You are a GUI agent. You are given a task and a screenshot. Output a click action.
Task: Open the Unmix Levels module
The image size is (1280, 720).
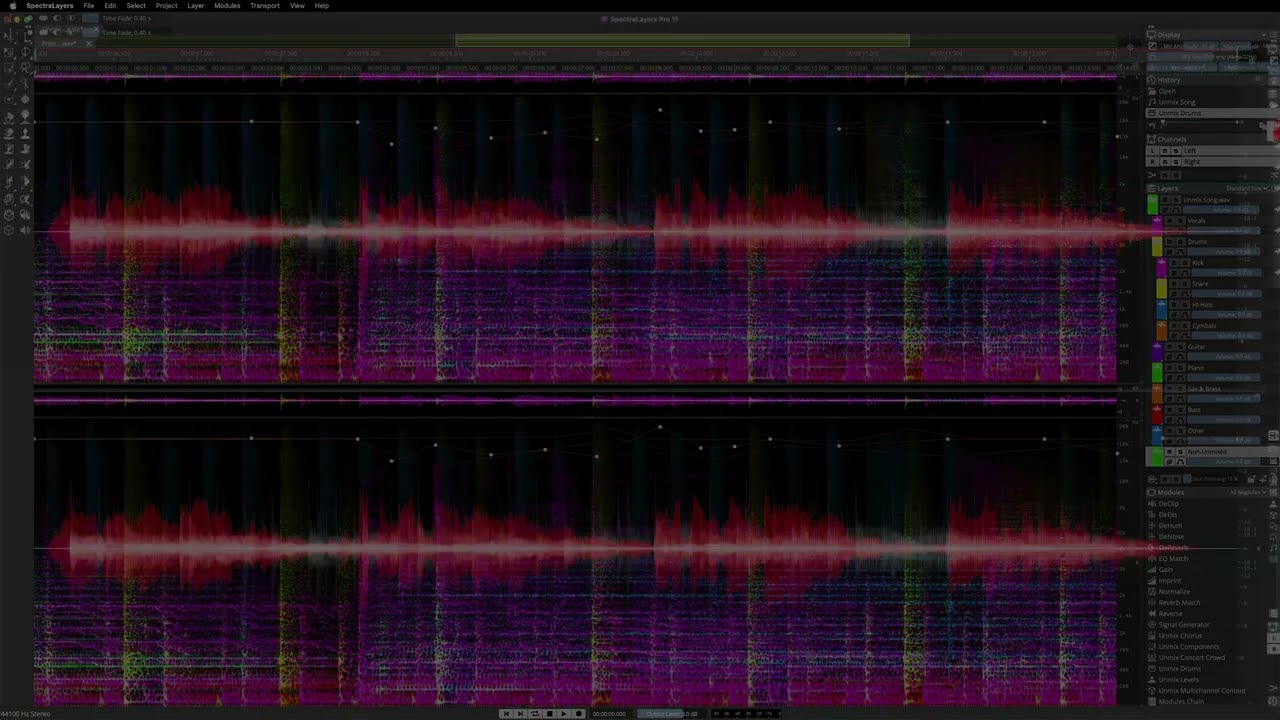1179,679
